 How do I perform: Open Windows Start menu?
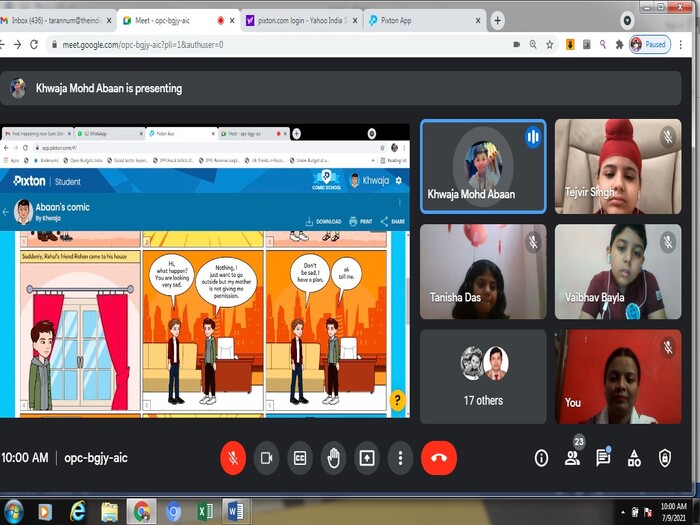pos(13,512)
